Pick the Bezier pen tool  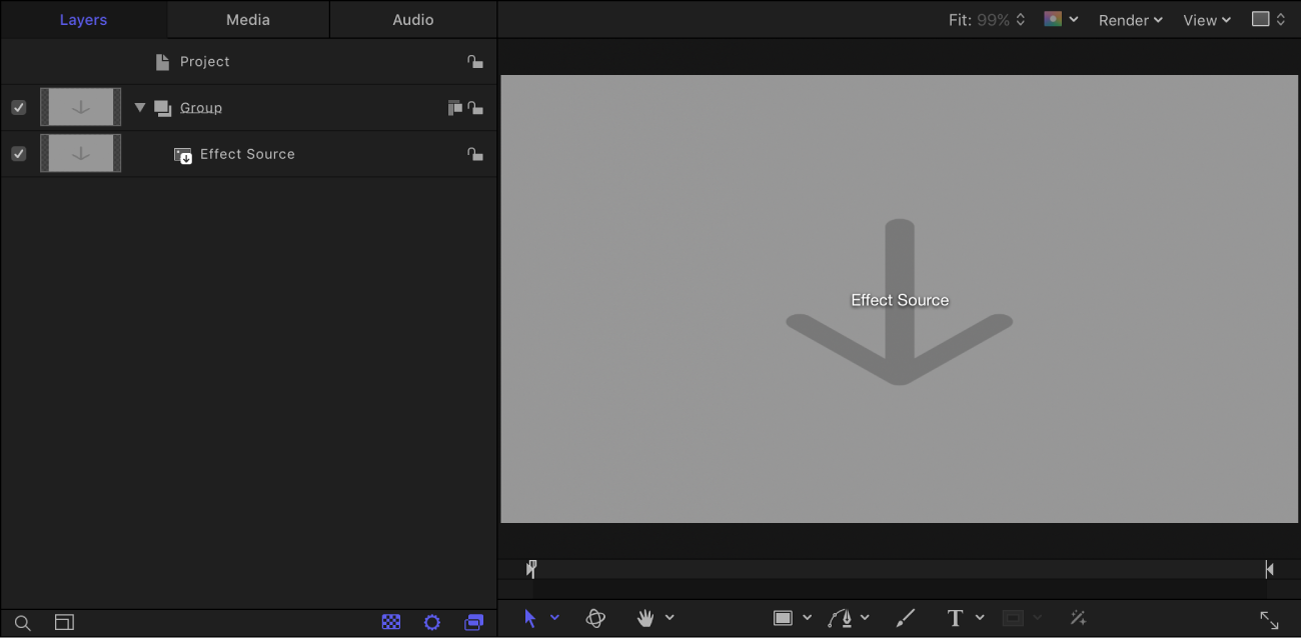(x=841, y=617)
